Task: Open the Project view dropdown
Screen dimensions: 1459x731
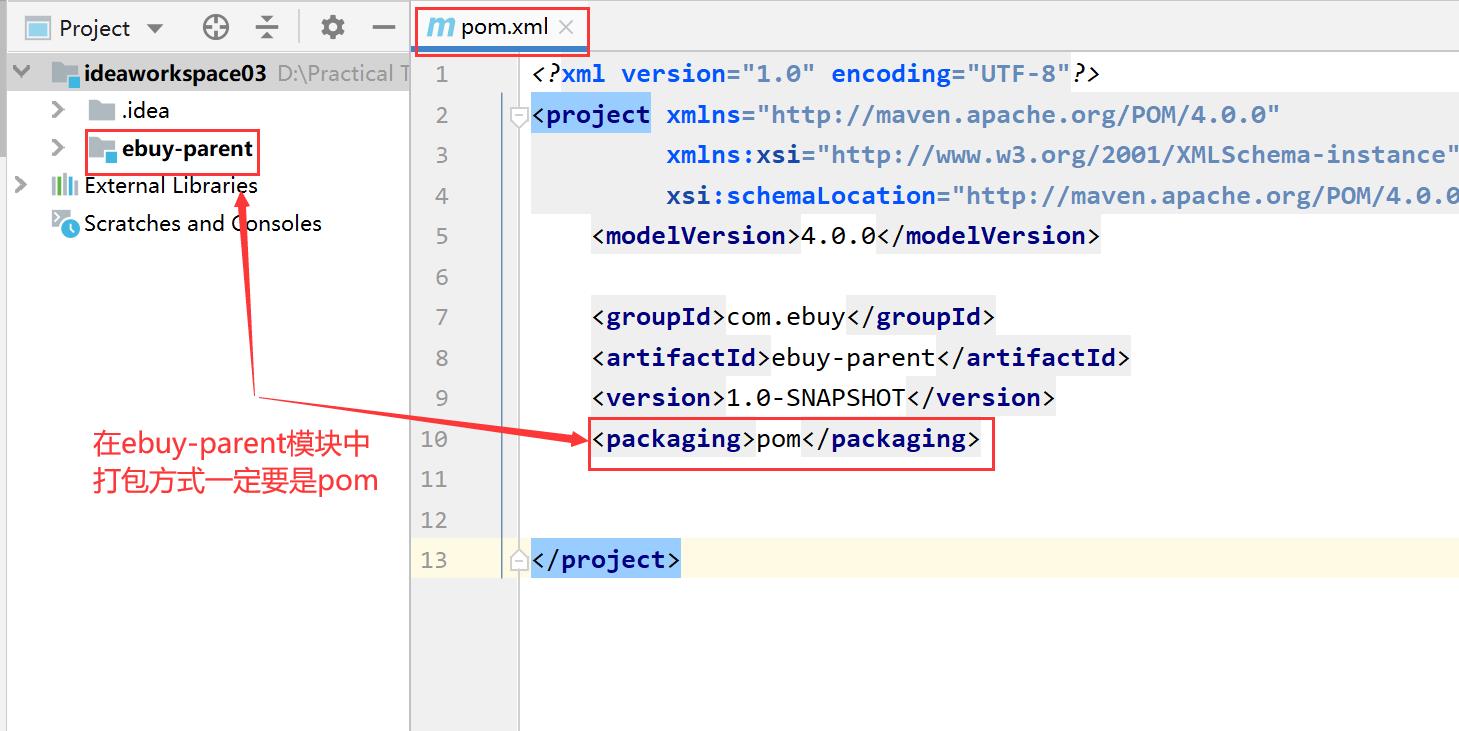Action: [x=154, y=28]
